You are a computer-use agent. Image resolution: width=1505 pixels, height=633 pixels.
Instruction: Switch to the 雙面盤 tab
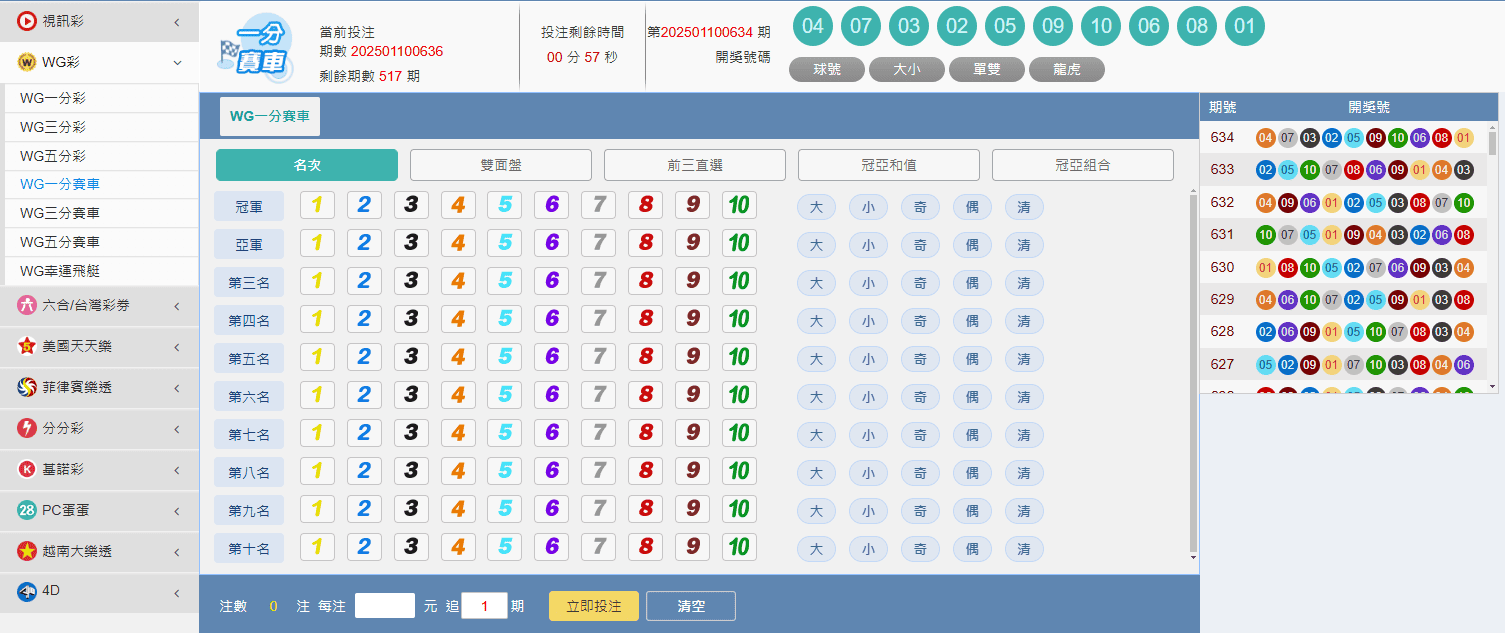pos(500,165)
